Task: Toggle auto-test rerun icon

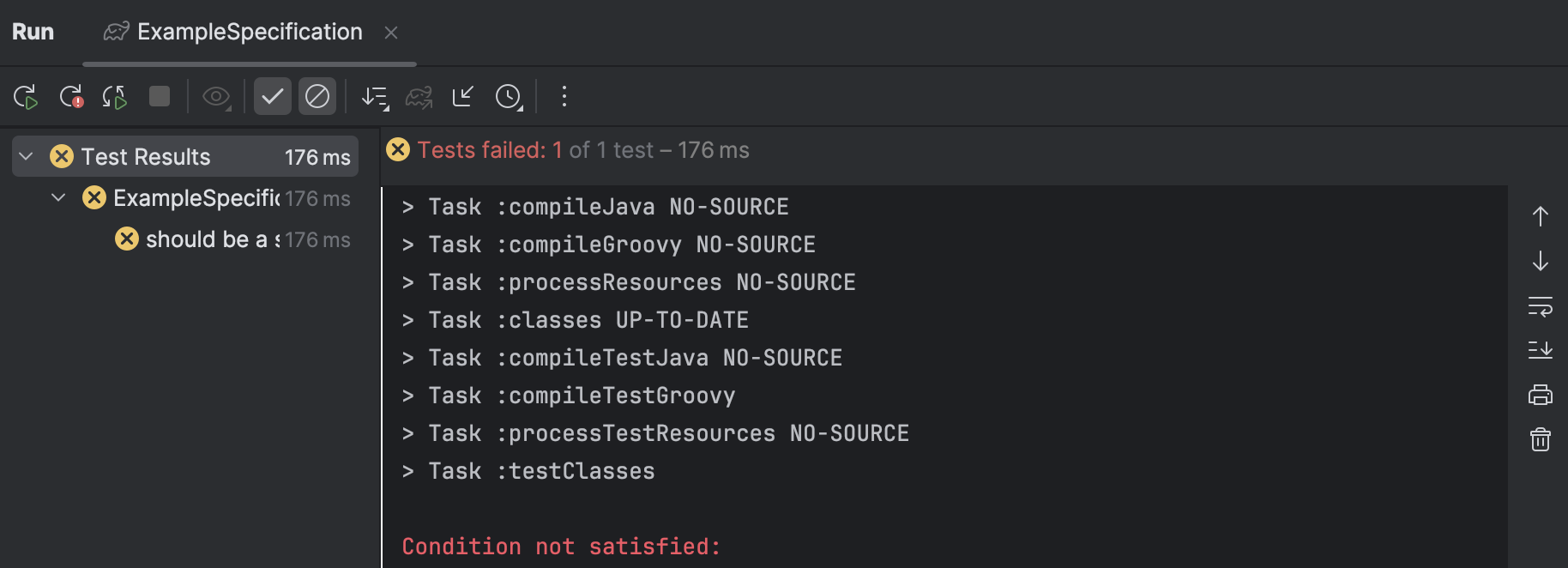Action: pyautogui.click(x=115, y=96)
